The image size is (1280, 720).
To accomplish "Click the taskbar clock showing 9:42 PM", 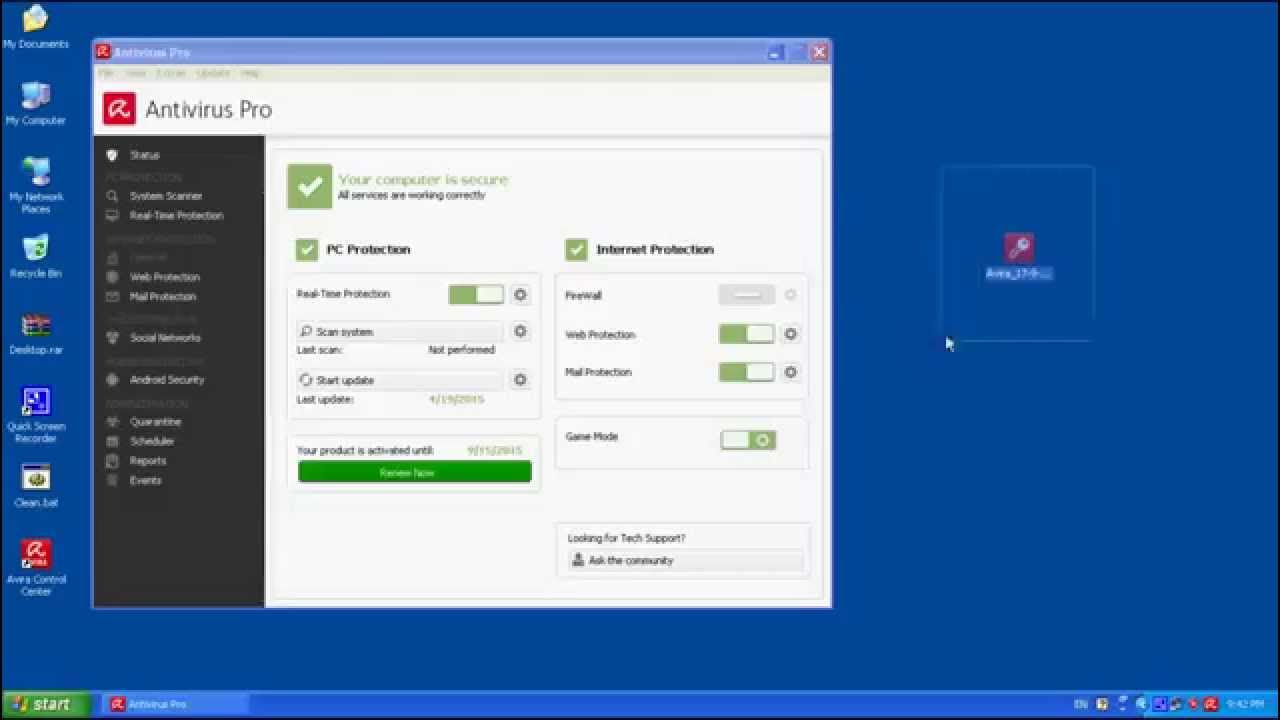I will tap(1245, 704).
